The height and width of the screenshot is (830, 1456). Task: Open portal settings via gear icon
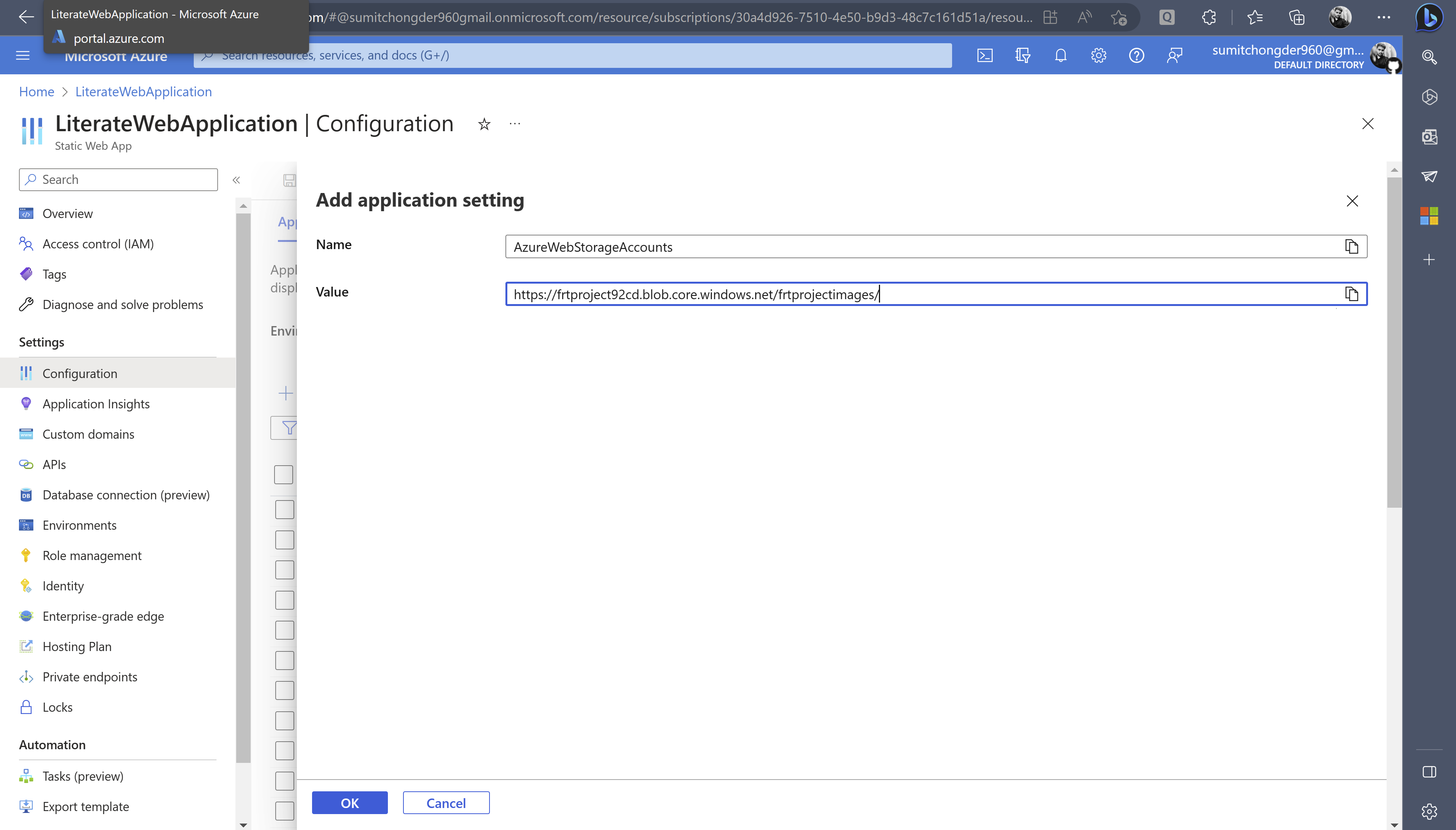[1098, 55]
